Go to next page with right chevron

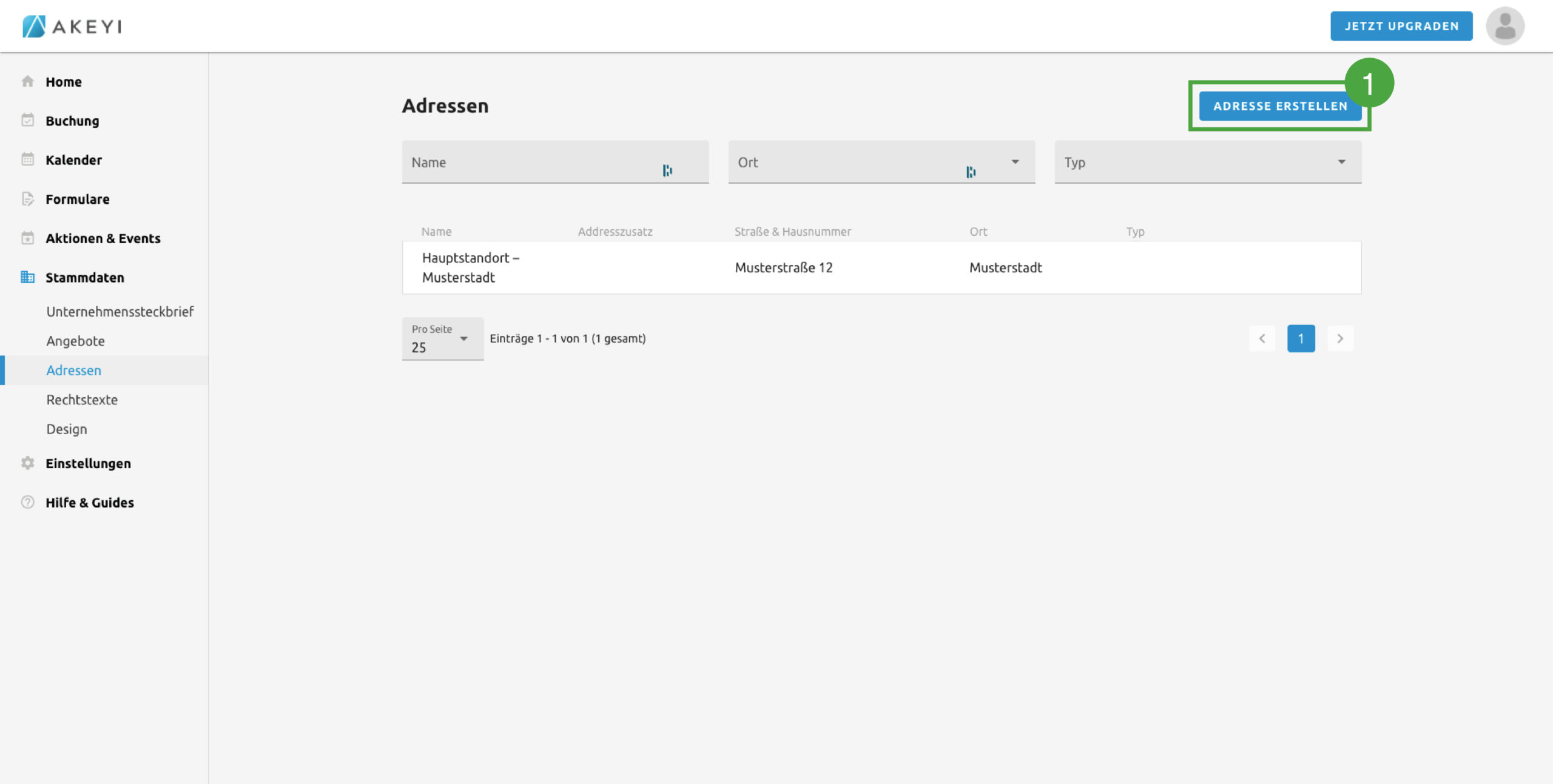(1340, 339)
